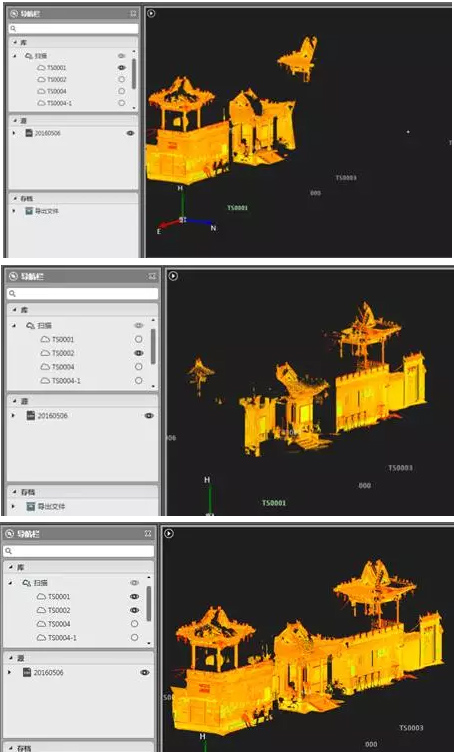
Task: Select the TS0001 cloud icon in the top panel
Action: [41, 68]
